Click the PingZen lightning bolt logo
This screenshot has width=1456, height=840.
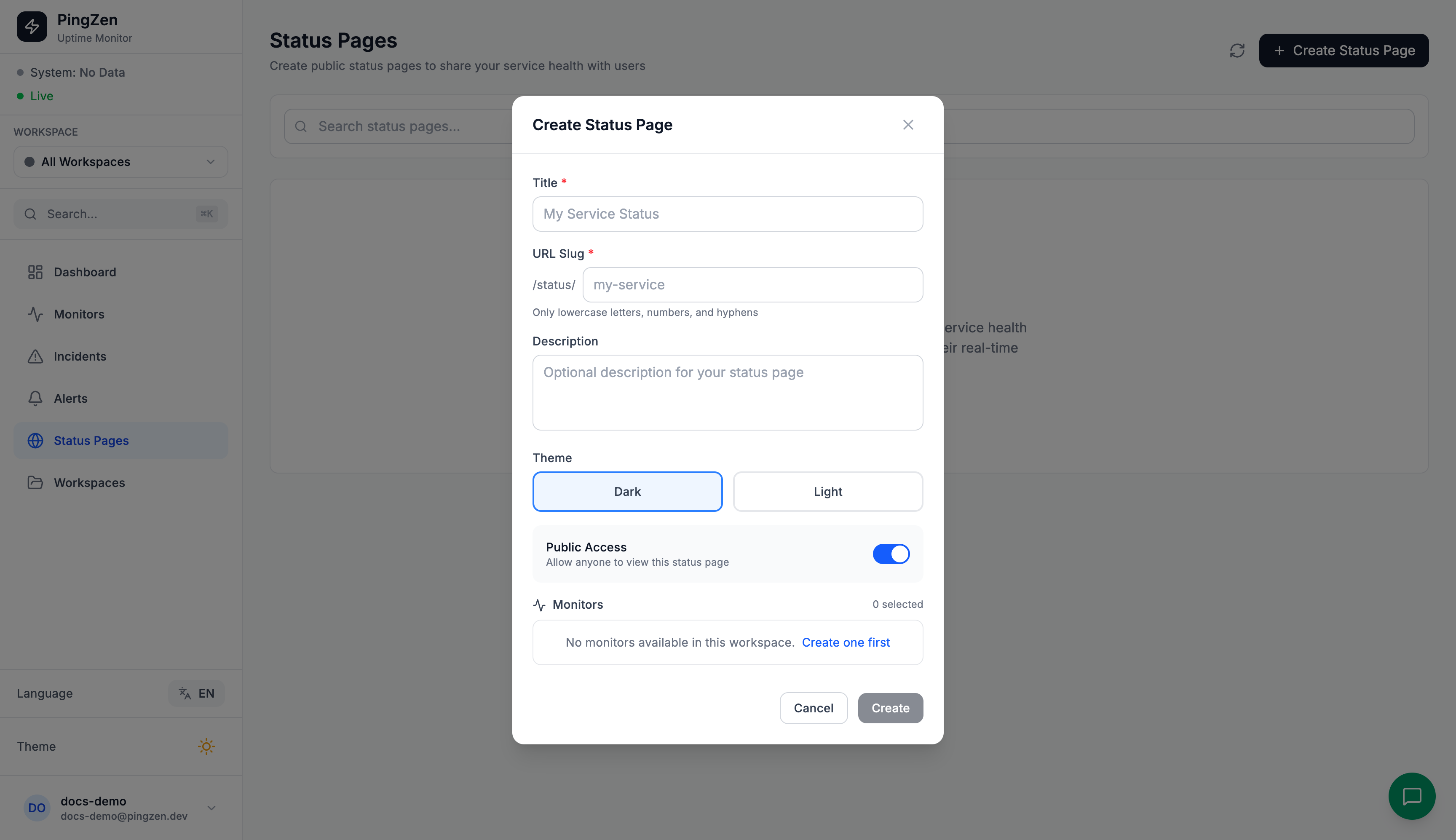click(x=32, y=27)
